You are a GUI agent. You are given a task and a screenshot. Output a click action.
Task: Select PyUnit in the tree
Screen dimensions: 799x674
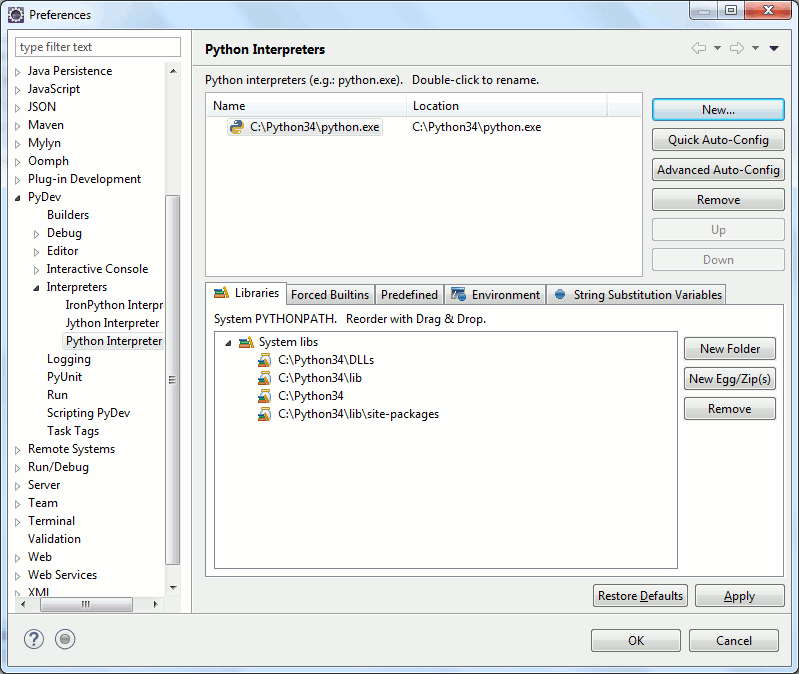[64, 377]
